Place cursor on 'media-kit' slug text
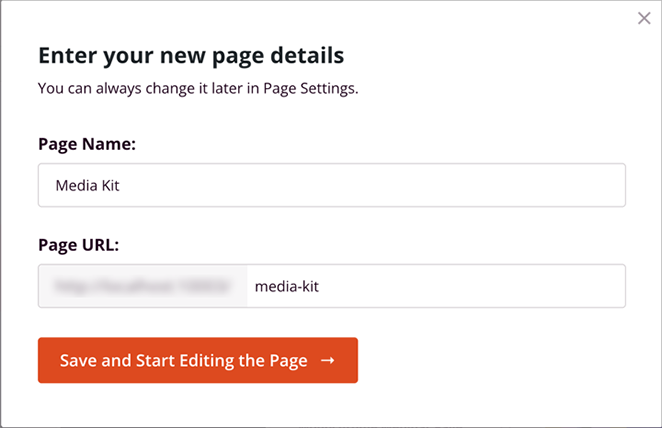The width and height of the screenshot is (662, 428). click(286, 287)
